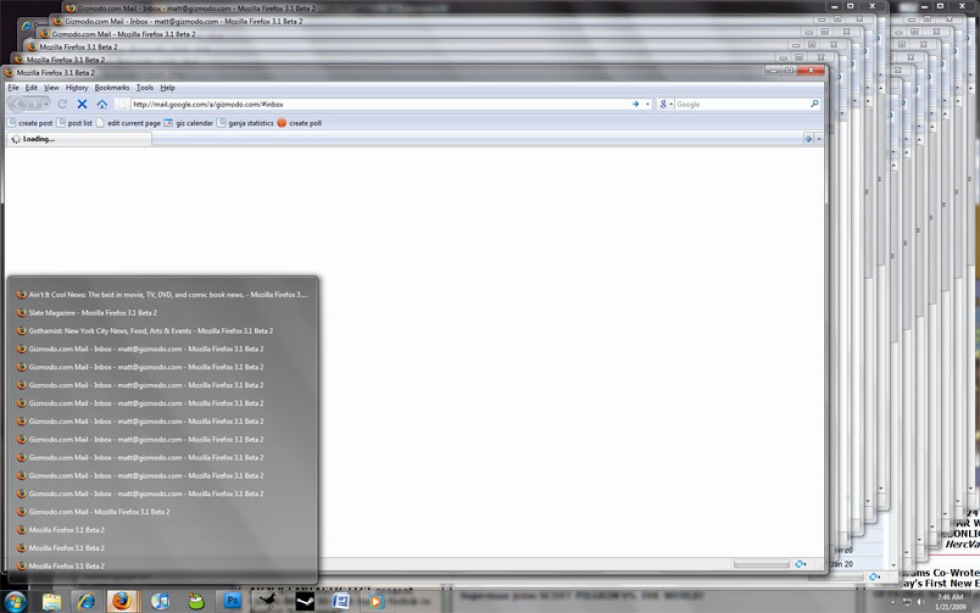Open the list-all-tabs dropdown arrow
This screenshot has width=980, height=613.
(x=819, y=139)
